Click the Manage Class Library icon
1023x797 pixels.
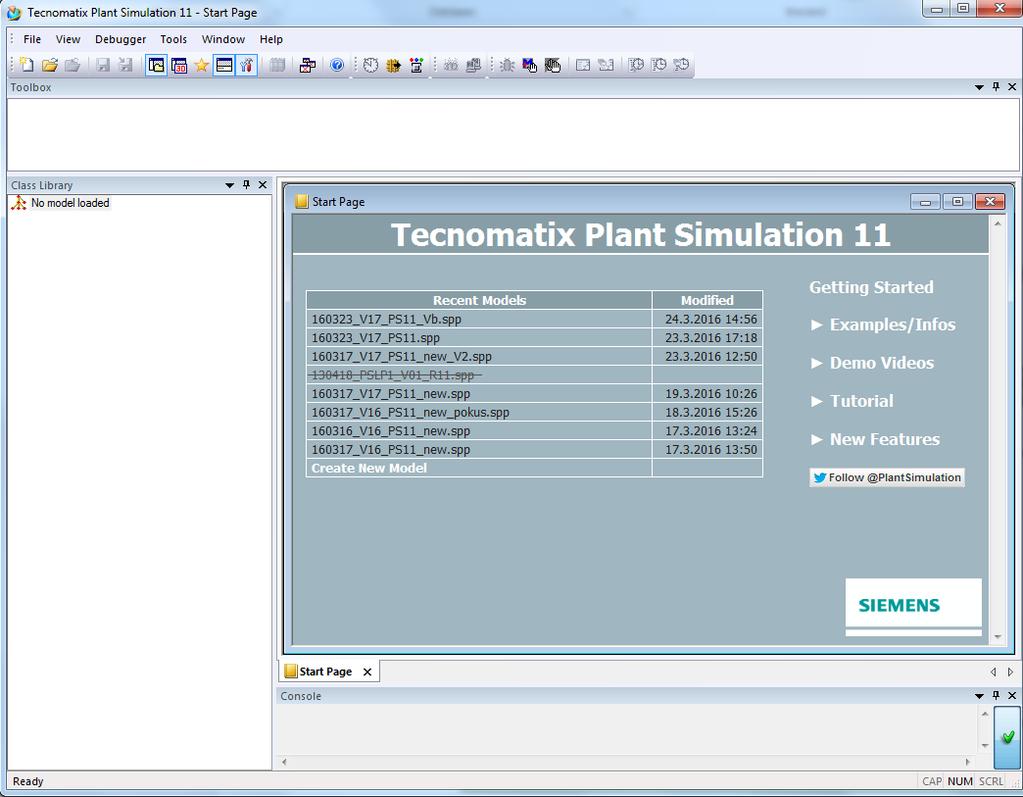307,65
